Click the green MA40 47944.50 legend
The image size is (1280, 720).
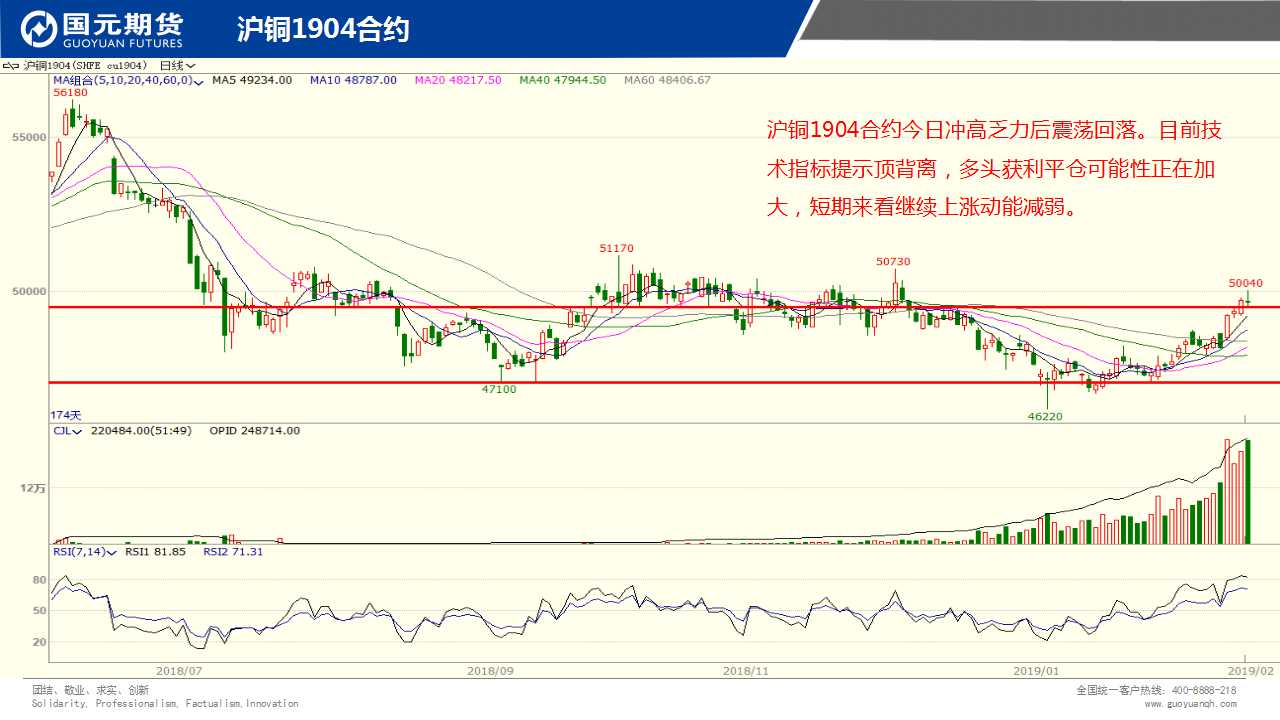[x=562, y=80]
